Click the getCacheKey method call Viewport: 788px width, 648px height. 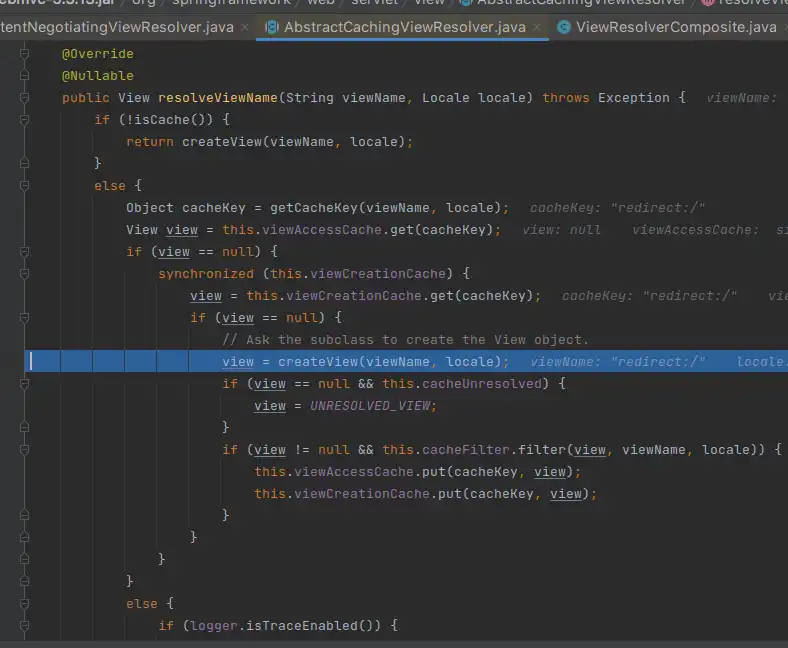click(x=314, y=208)
